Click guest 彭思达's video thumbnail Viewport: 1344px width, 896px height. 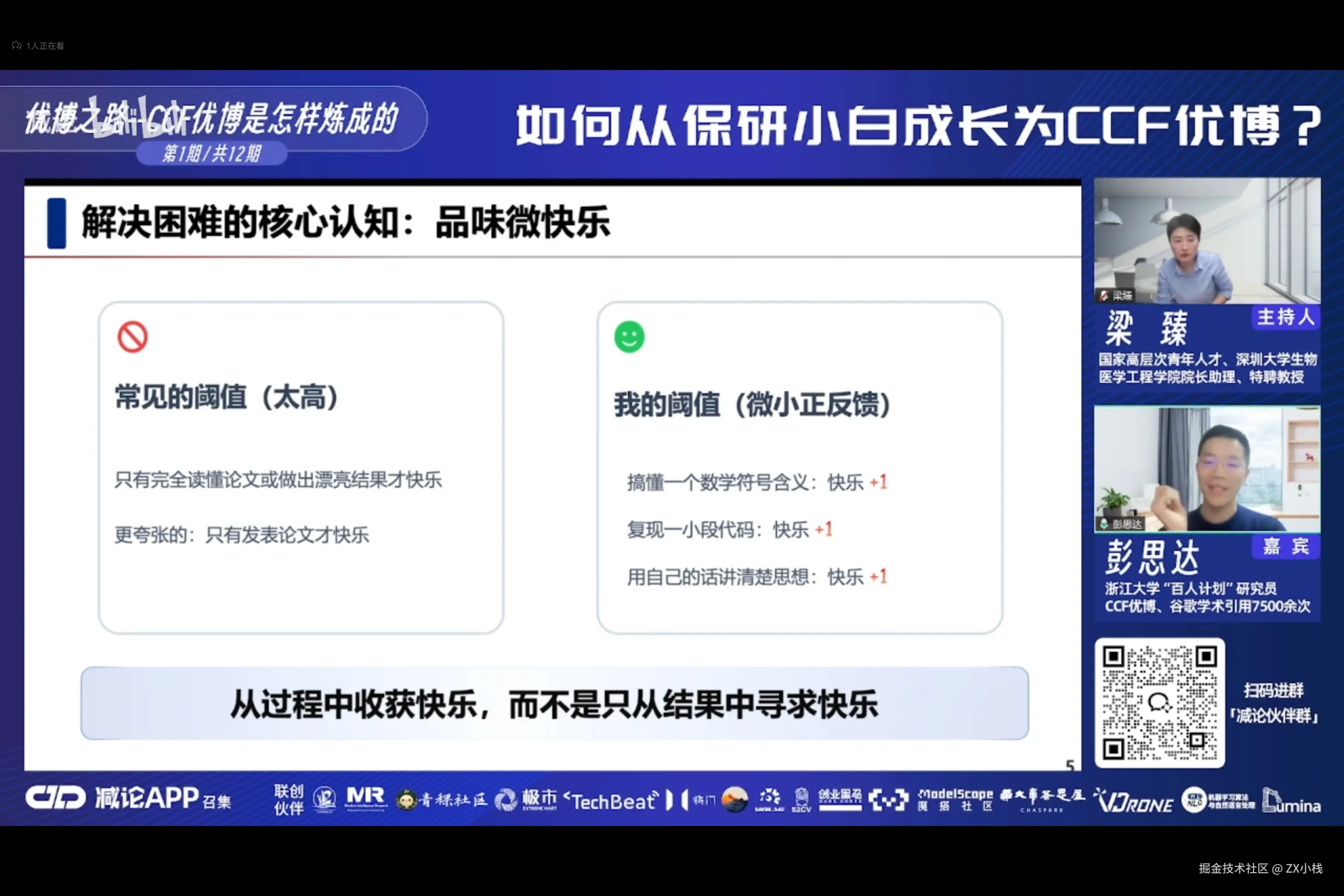(x=1207, y=469)
